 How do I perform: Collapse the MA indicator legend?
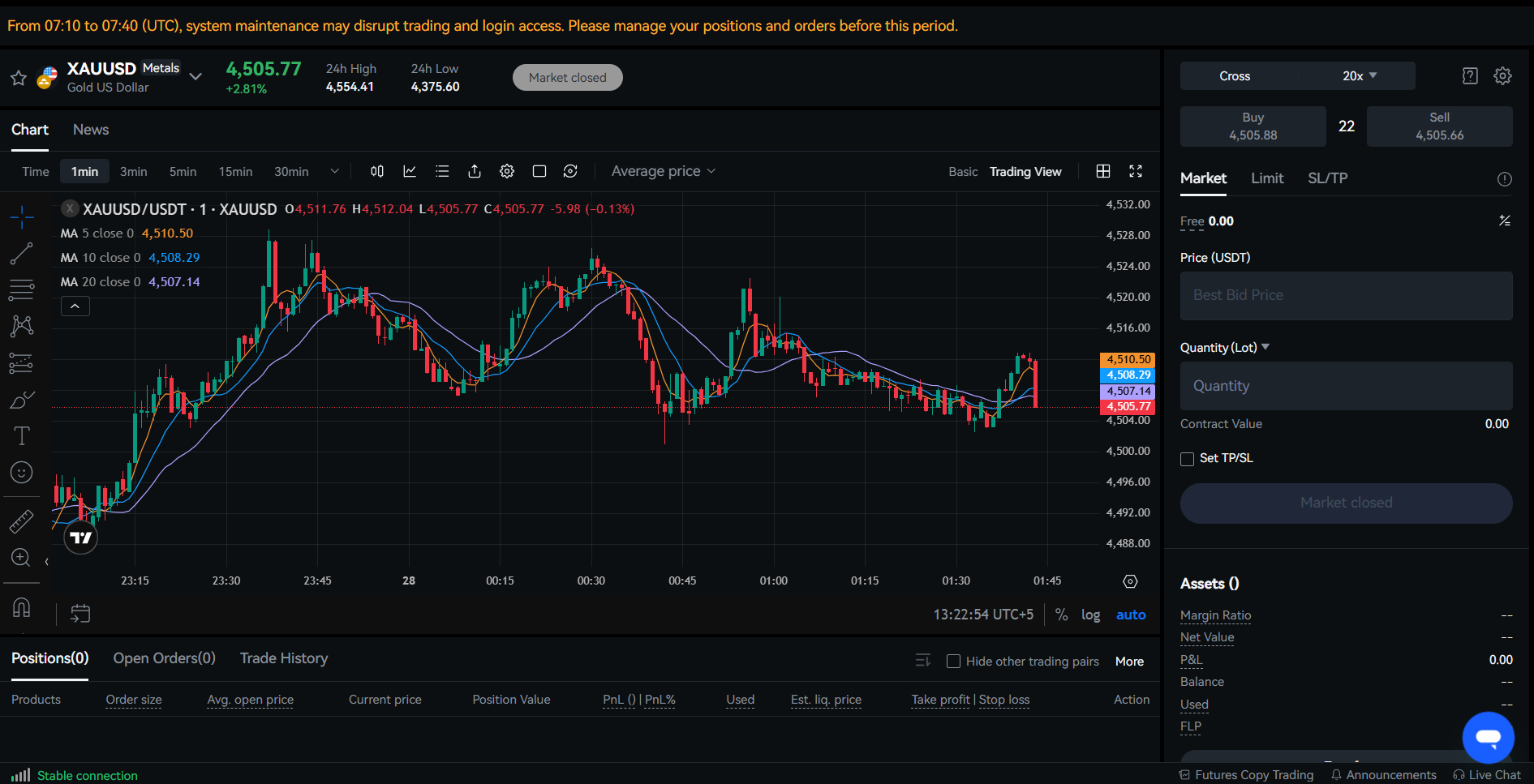click(75, 306)
